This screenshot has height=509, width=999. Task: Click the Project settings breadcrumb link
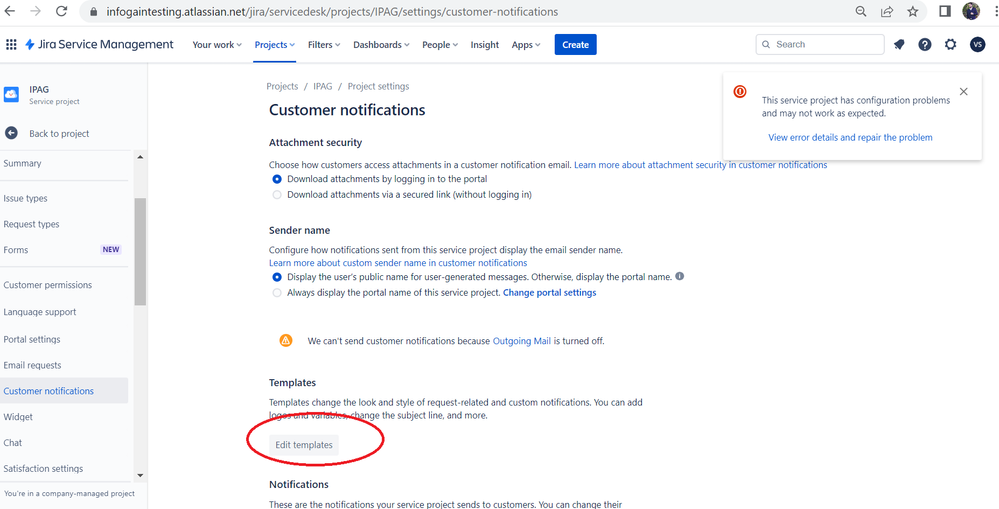378,86
